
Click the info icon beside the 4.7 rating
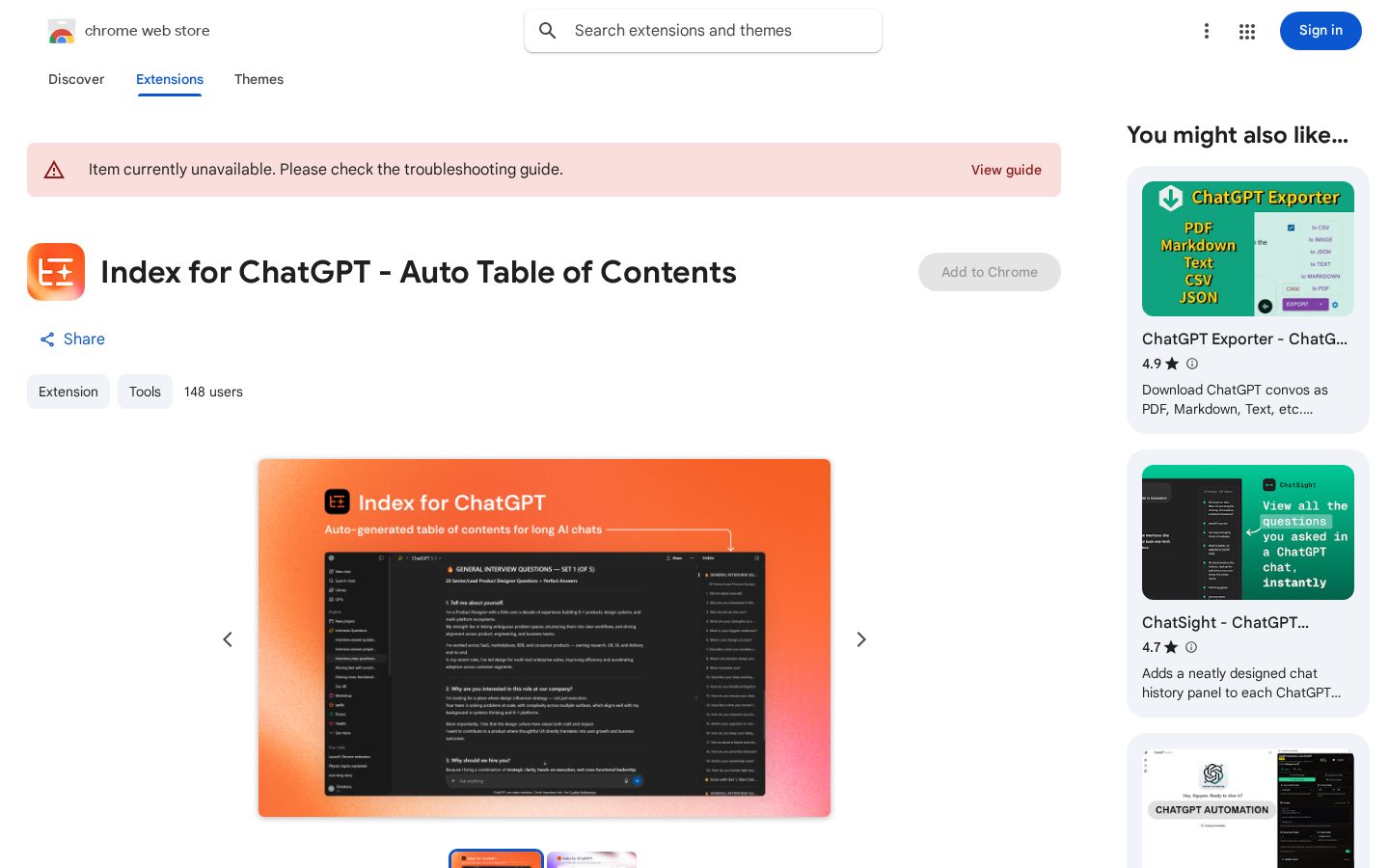click(1191, 647)
